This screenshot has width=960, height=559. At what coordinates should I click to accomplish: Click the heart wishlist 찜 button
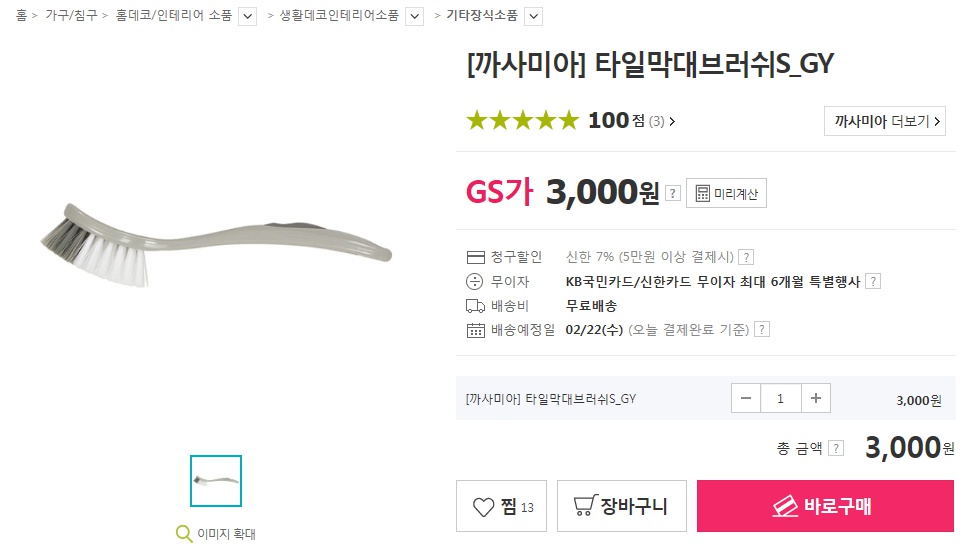pyautogui.click(x=501, y=507)
